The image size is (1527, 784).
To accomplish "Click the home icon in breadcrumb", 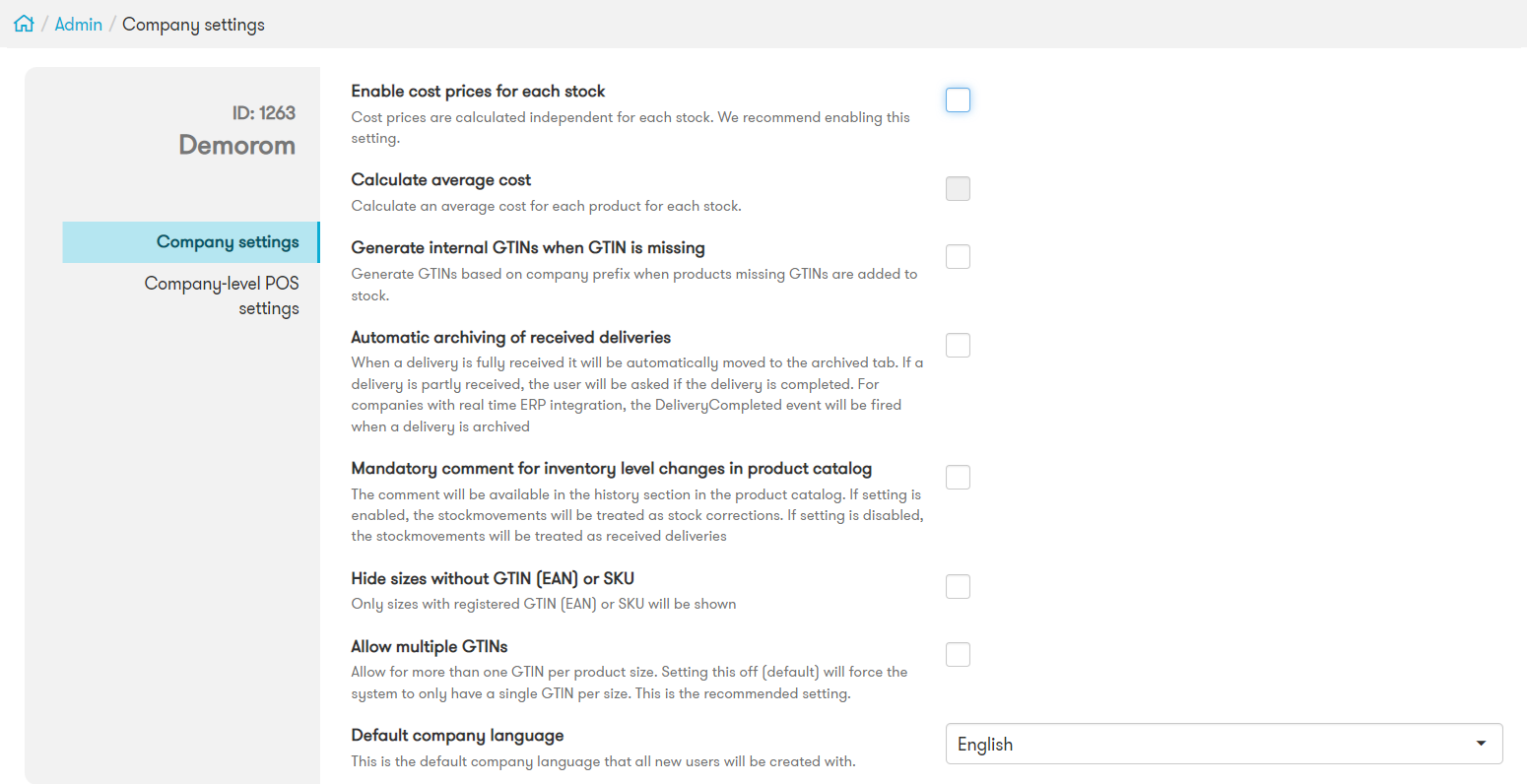I will (x=24, y=24).
